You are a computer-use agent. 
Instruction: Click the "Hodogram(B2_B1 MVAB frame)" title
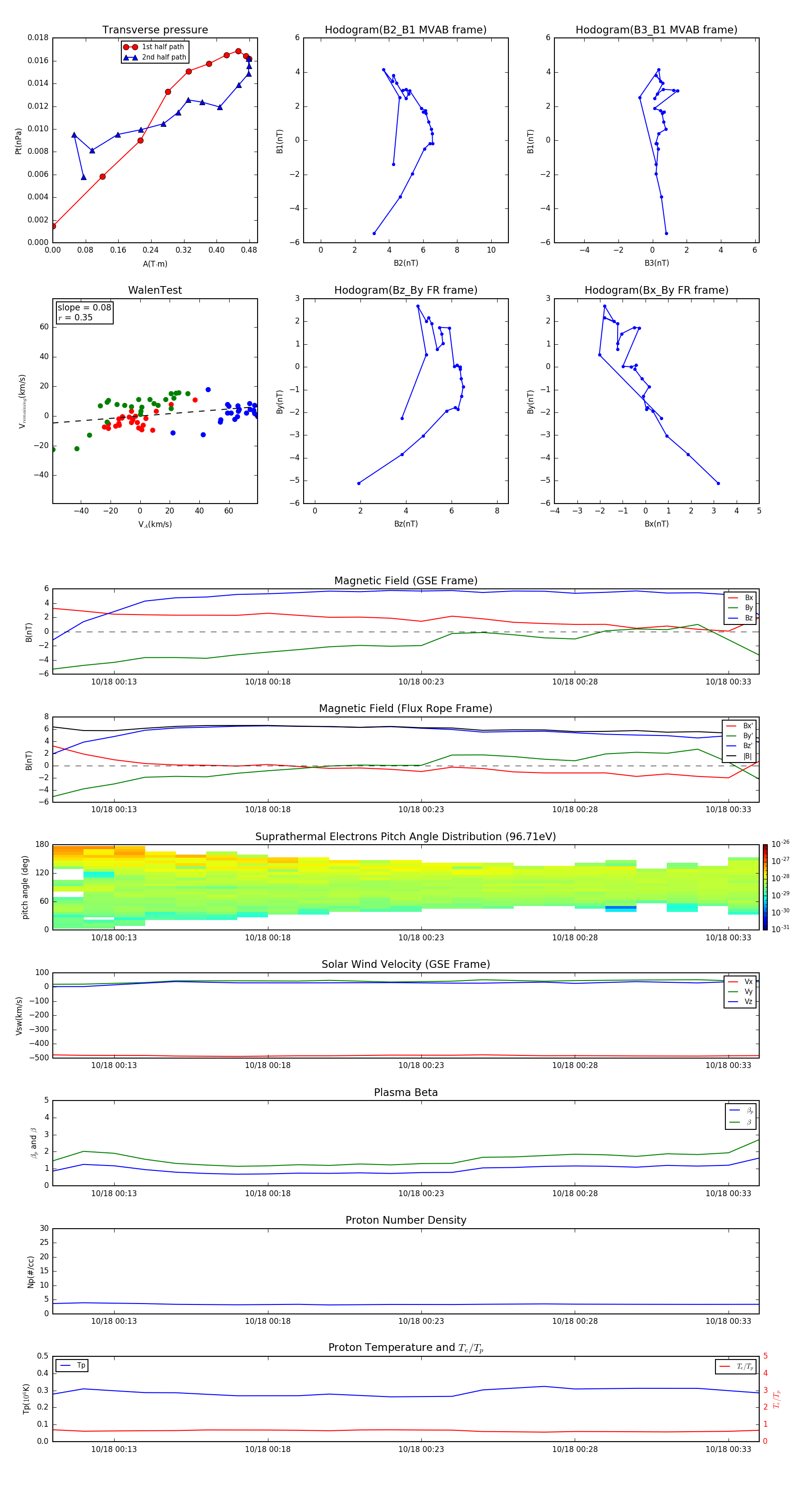[x=406, y=30]
